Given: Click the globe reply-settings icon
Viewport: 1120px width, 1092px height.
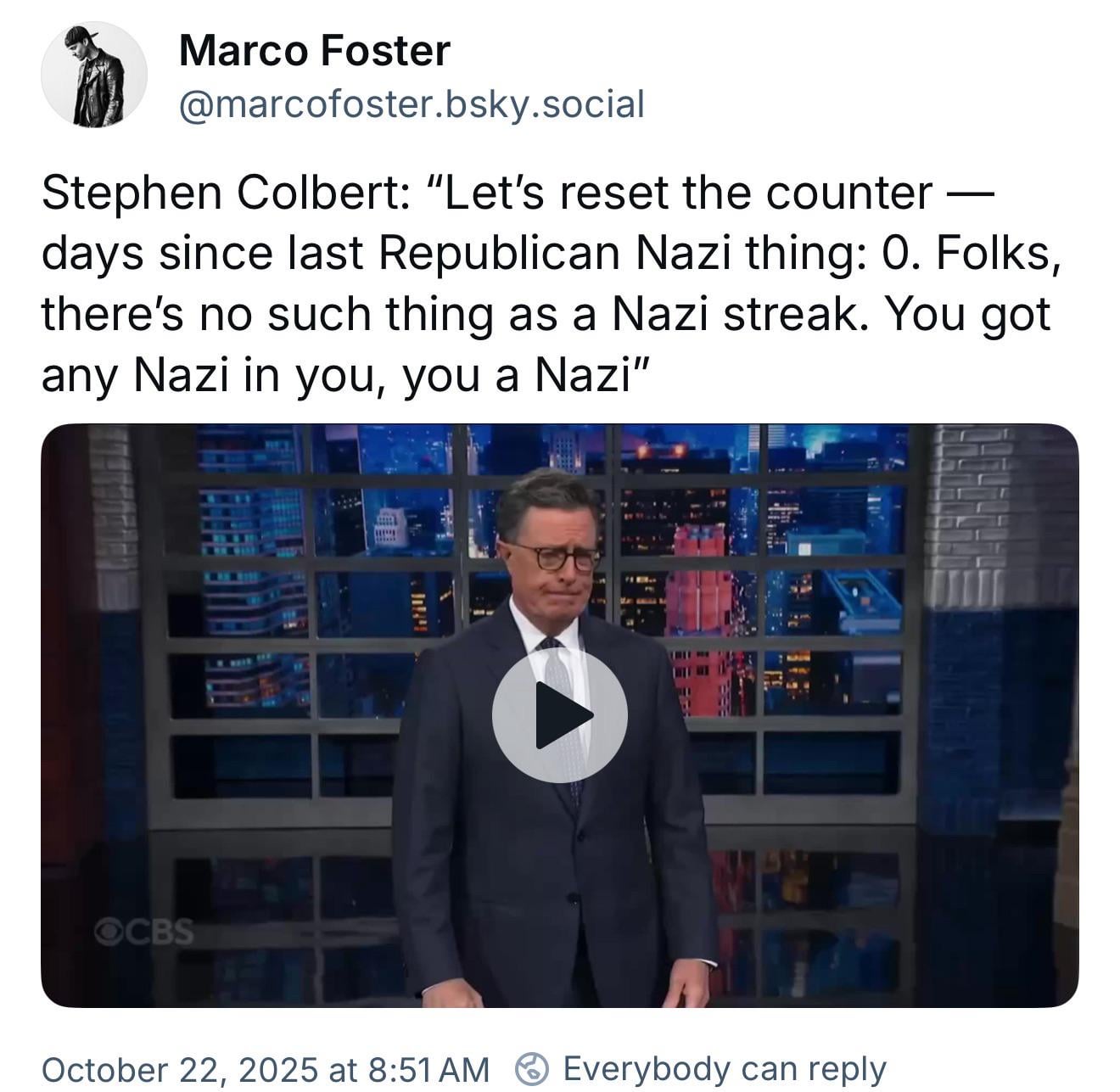Looking at the screenshot, I should pyautogui.click(x=532, y=1069).
